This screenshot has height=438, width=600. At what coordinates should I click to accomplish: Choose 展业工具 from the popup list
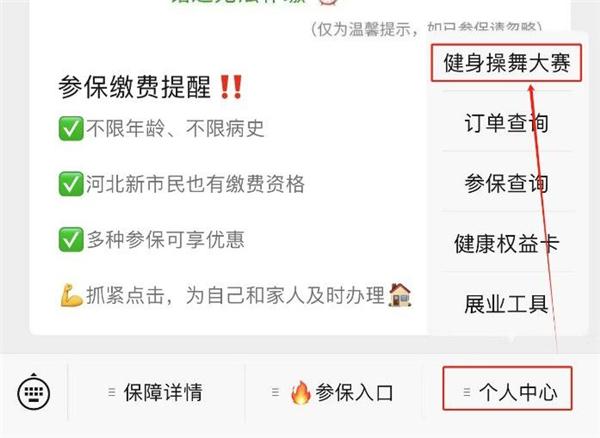tap(507, 304)
